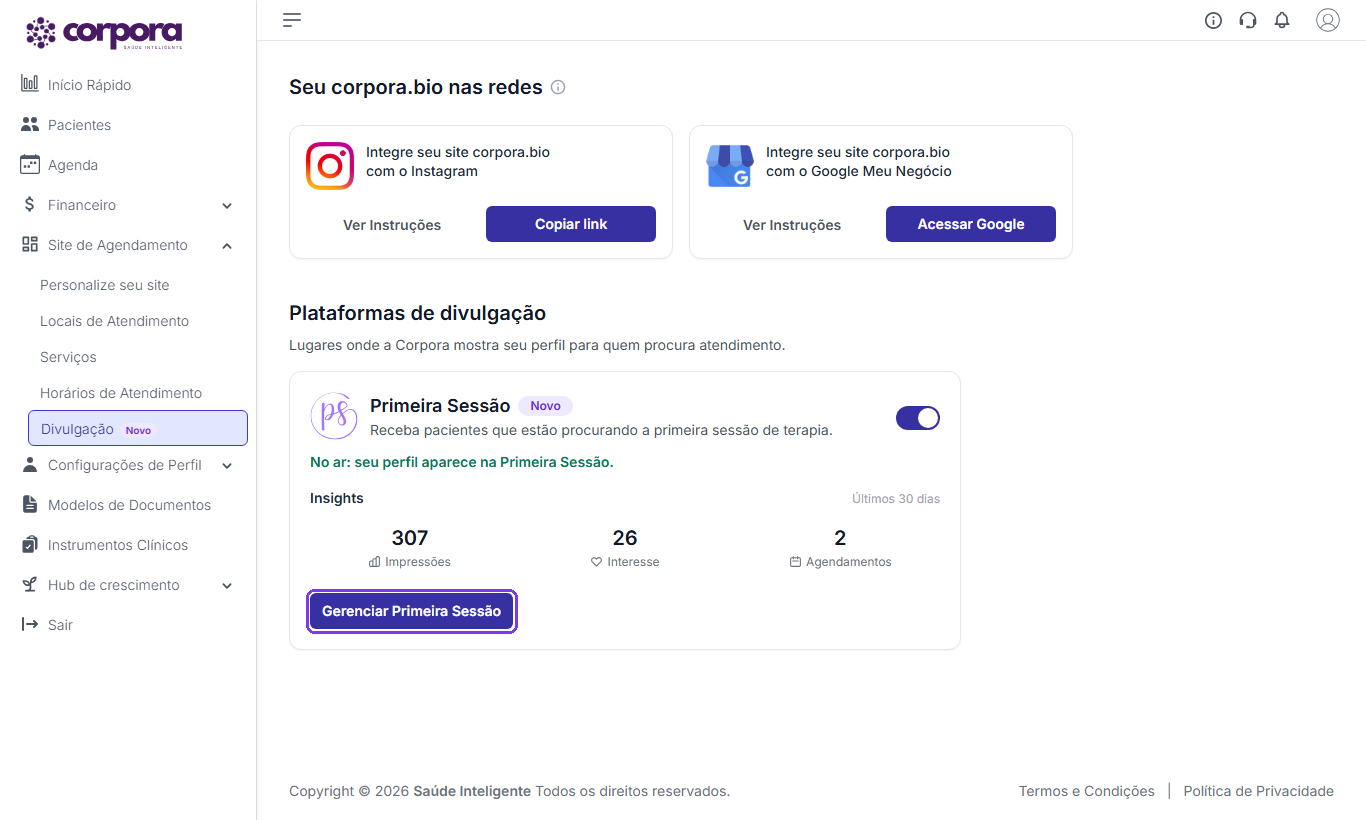Click the Corpora logo
This screenshot has height=820, width=1366.
click(x=104, y=33)
